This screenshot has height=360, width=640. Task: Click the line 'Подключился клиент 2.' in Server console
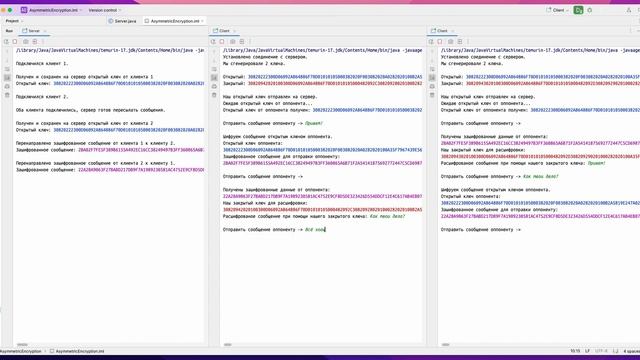tap(42, 97)
